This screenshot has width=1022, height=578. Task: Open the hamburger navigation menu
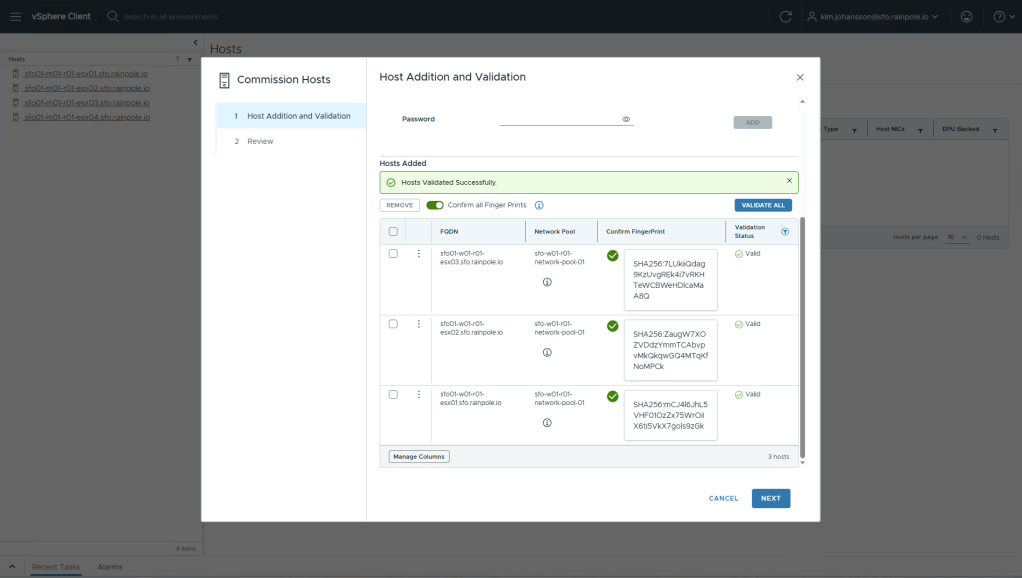pos(15,17)
